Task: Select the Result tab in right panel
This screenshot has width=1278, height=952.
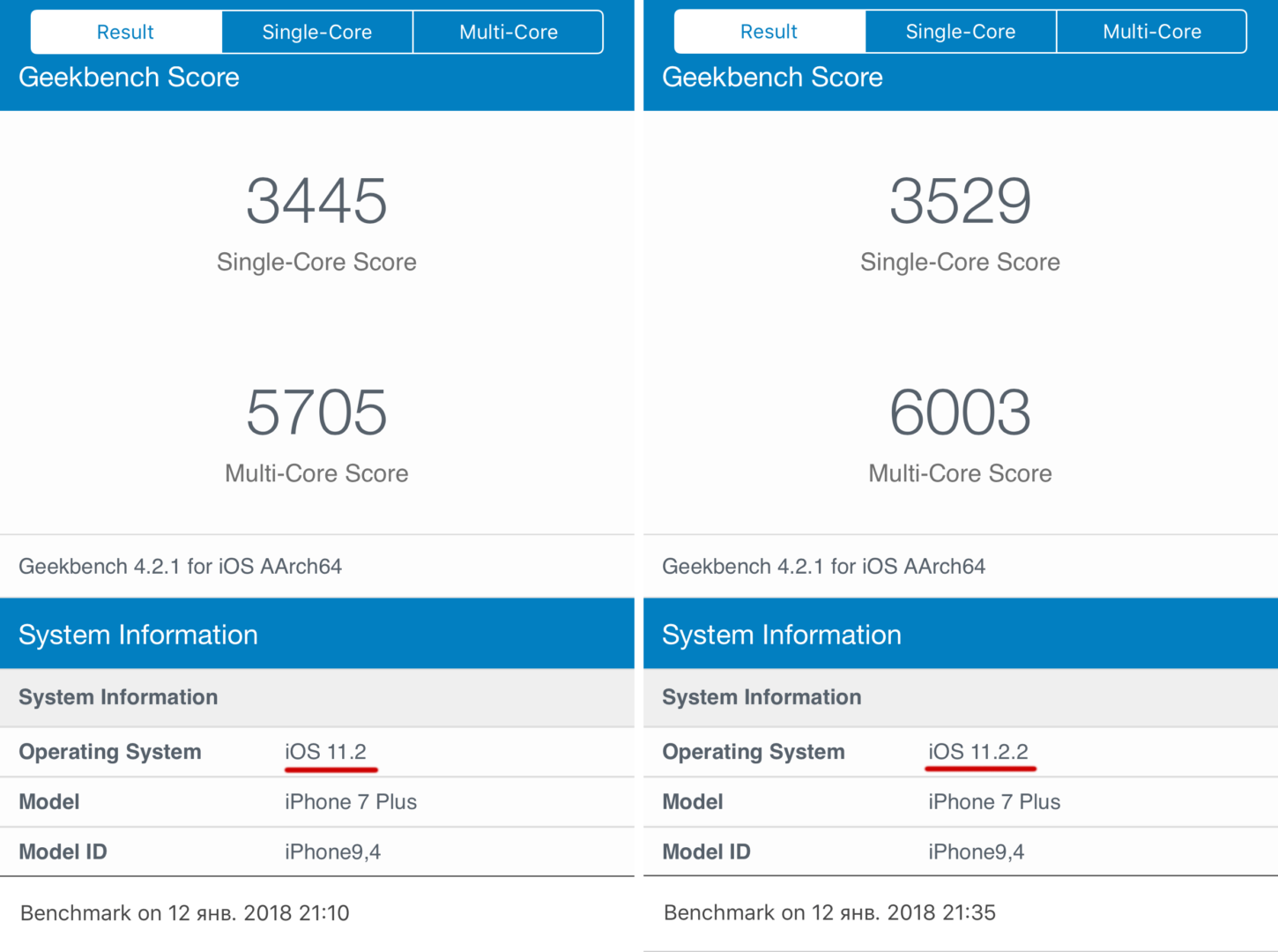Action: tap(769, 32)
